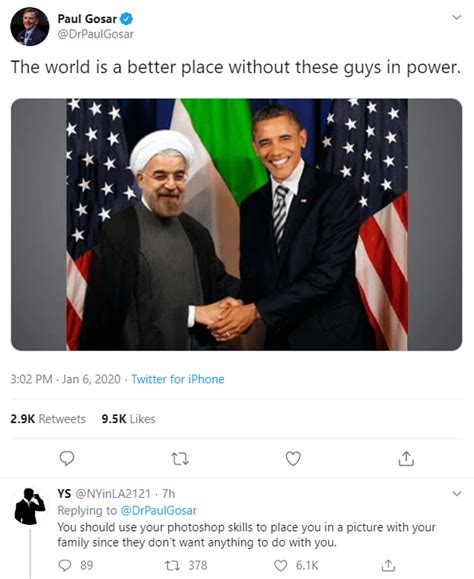Click the reply icon under the main tweet
The height and width of the screenshot is (579, 474).
click(x=67, y=459)
